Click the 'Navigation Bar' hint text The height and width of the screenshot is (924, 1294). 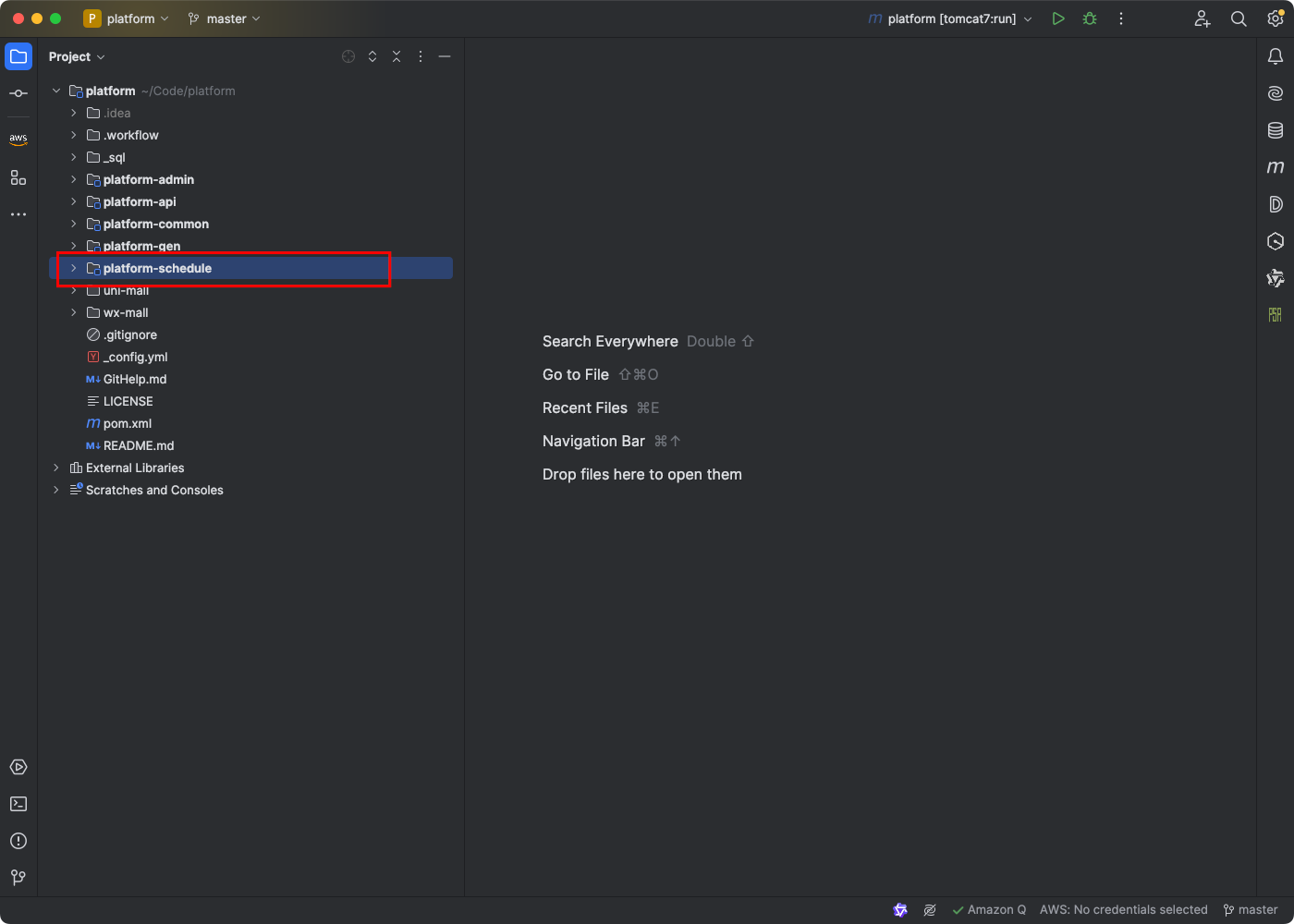[593, 441]
